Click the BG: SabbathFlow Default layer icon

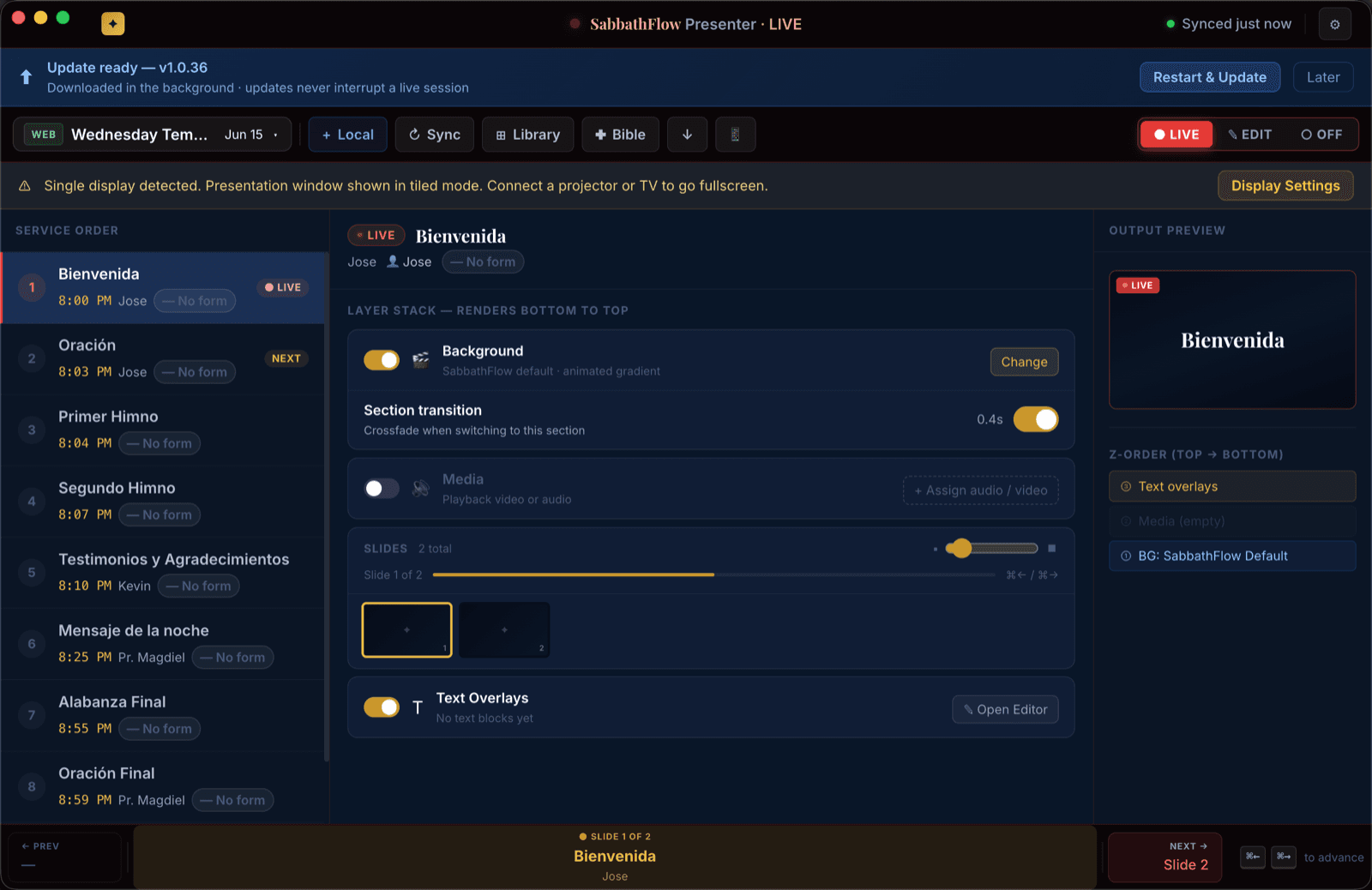click(x=1126, y=556)
